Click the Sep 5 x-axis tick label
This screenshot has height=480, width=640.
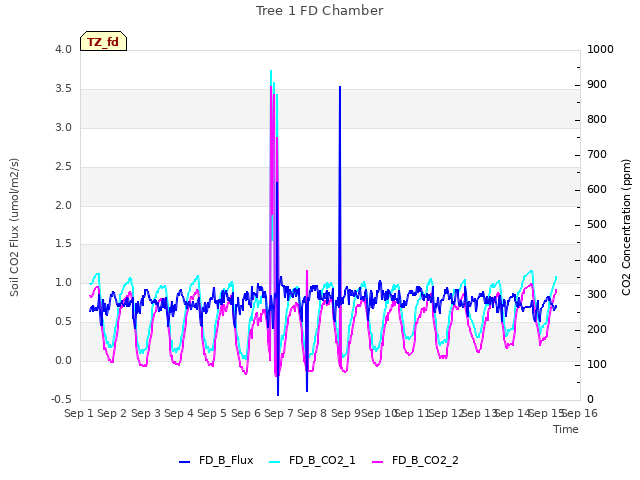click(x=212, y=413)
